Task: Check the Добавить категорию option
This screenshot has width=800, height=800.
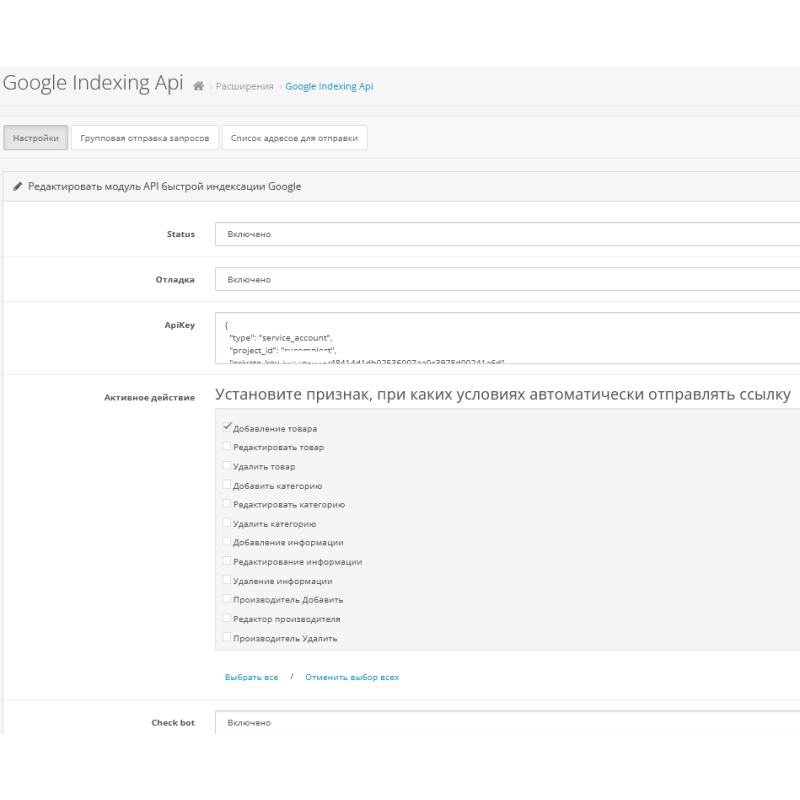Action: tap(227, 485)
